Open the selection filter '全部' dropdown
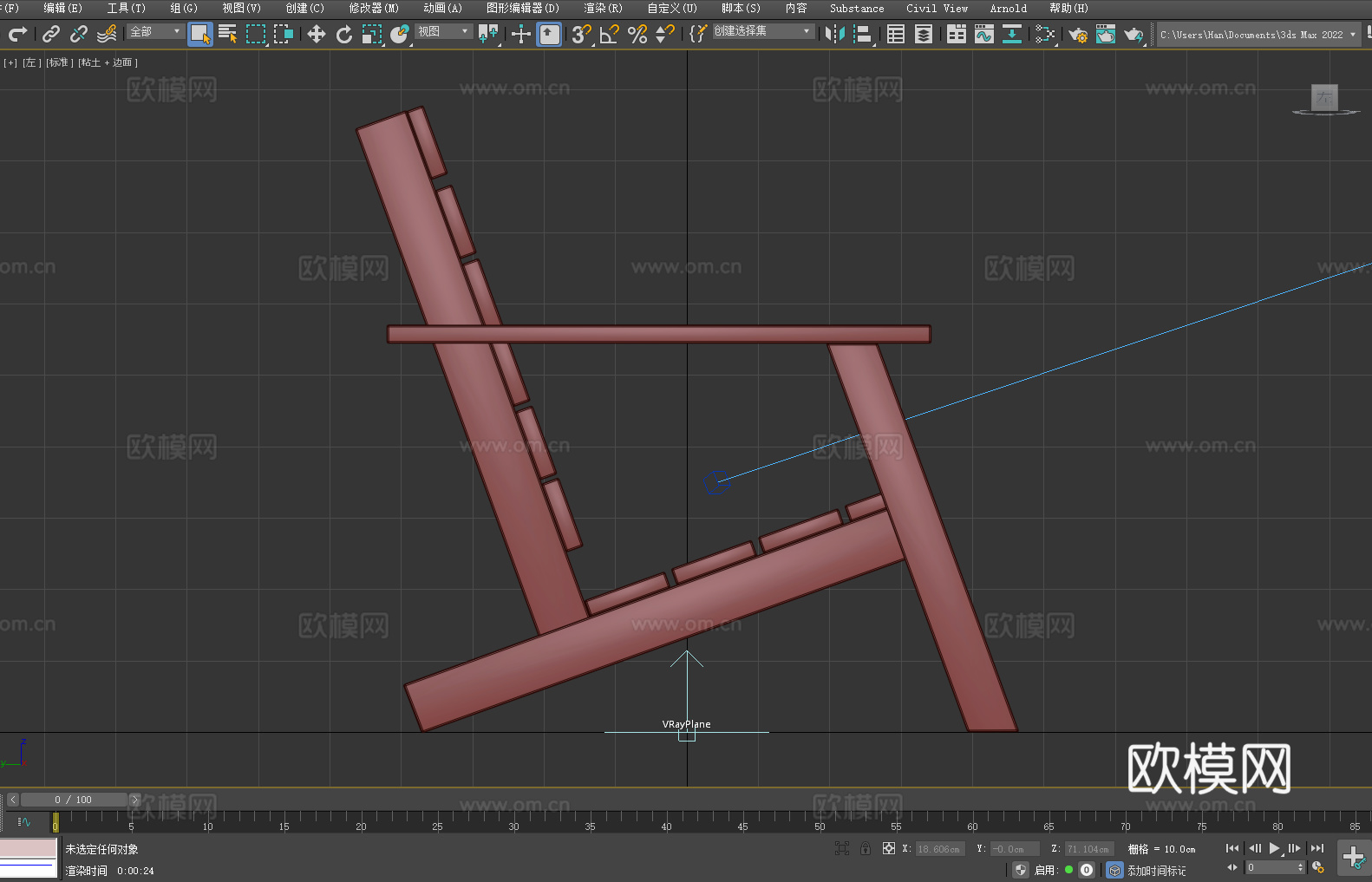This screenshot has width=1372, height=882. coord(155,31)
